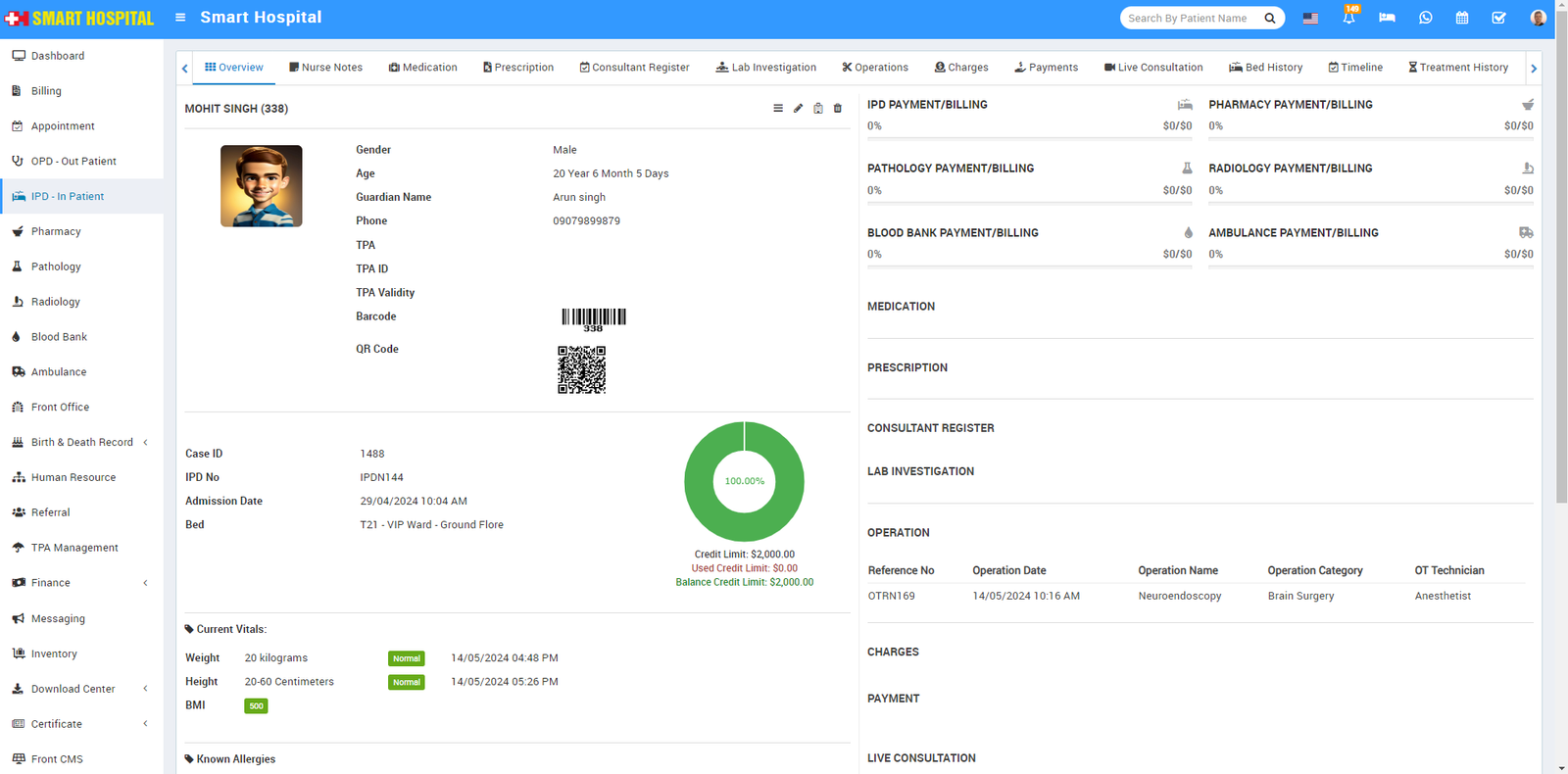Open Dashboard from the sidebar
The height and width of the screenshot is (774, 1568).
tap(57, 56)
